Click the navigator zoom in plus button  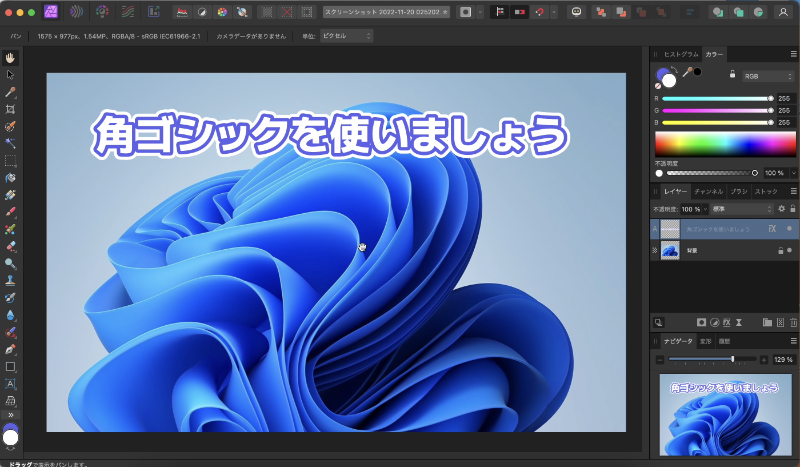coord(764,360)
